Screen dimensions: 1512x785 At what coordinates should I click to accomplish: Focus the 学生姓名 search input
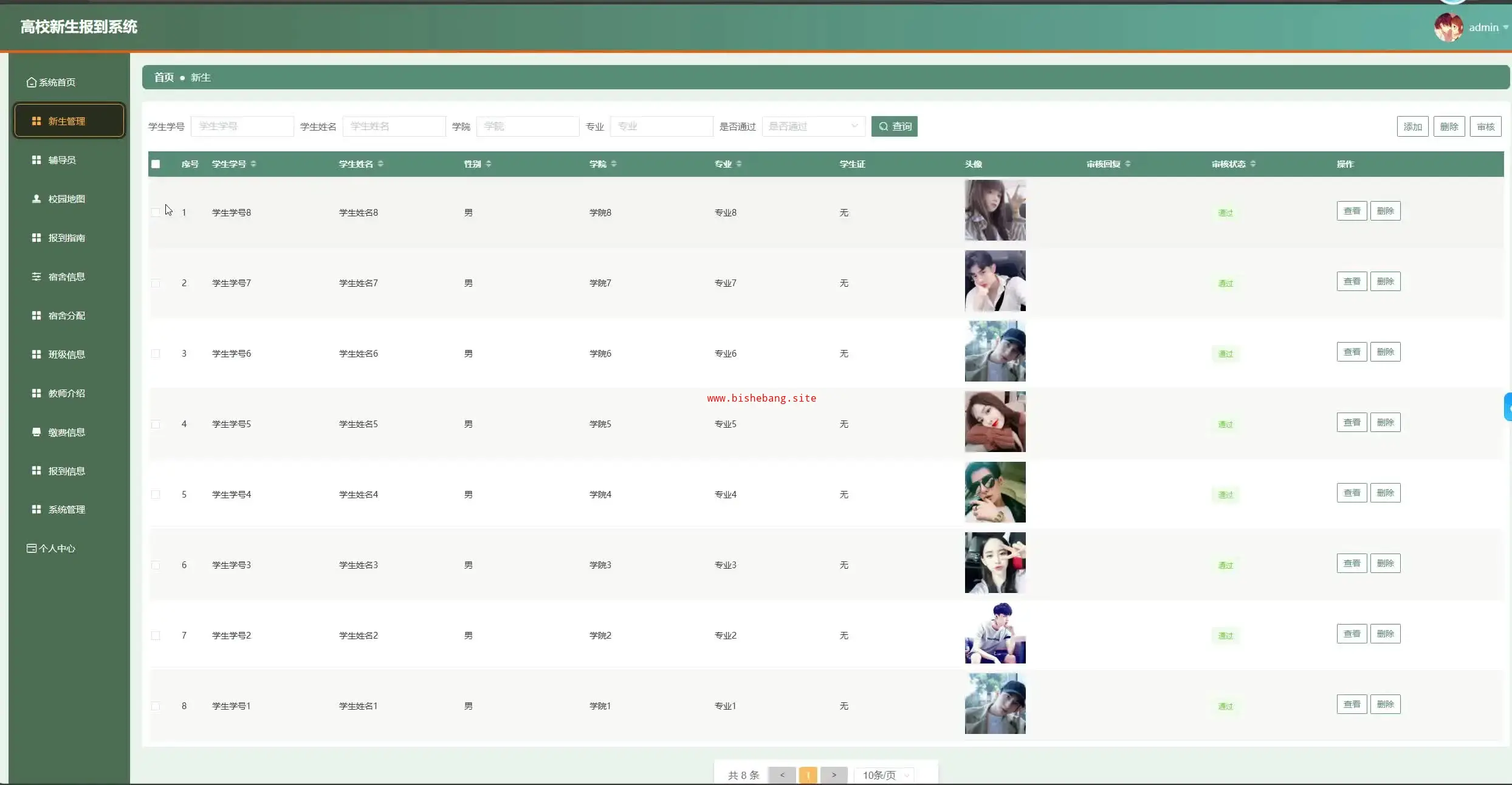394,126
